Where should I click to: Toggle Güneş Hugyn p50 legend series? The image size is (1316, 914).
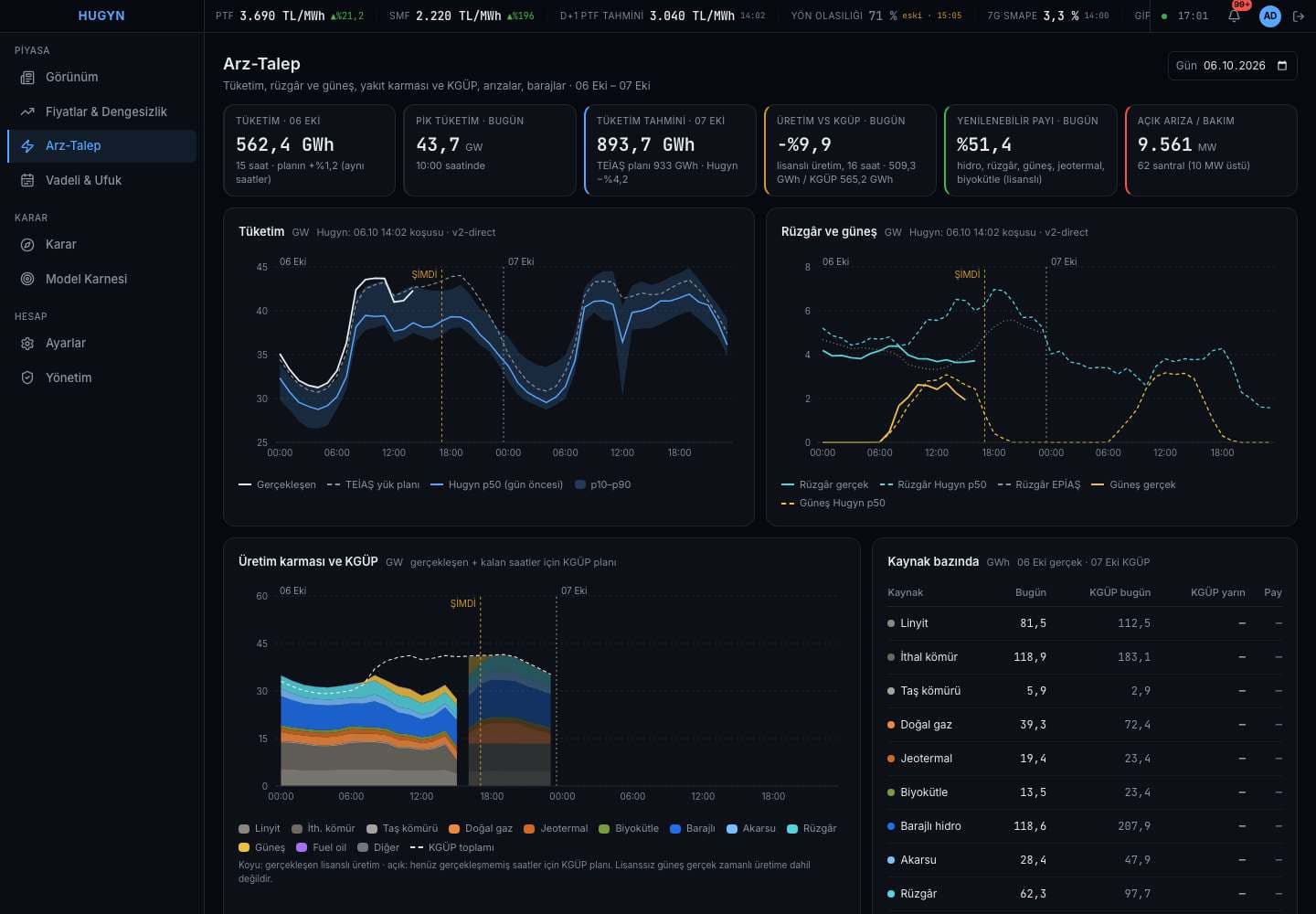click(833, 504)
